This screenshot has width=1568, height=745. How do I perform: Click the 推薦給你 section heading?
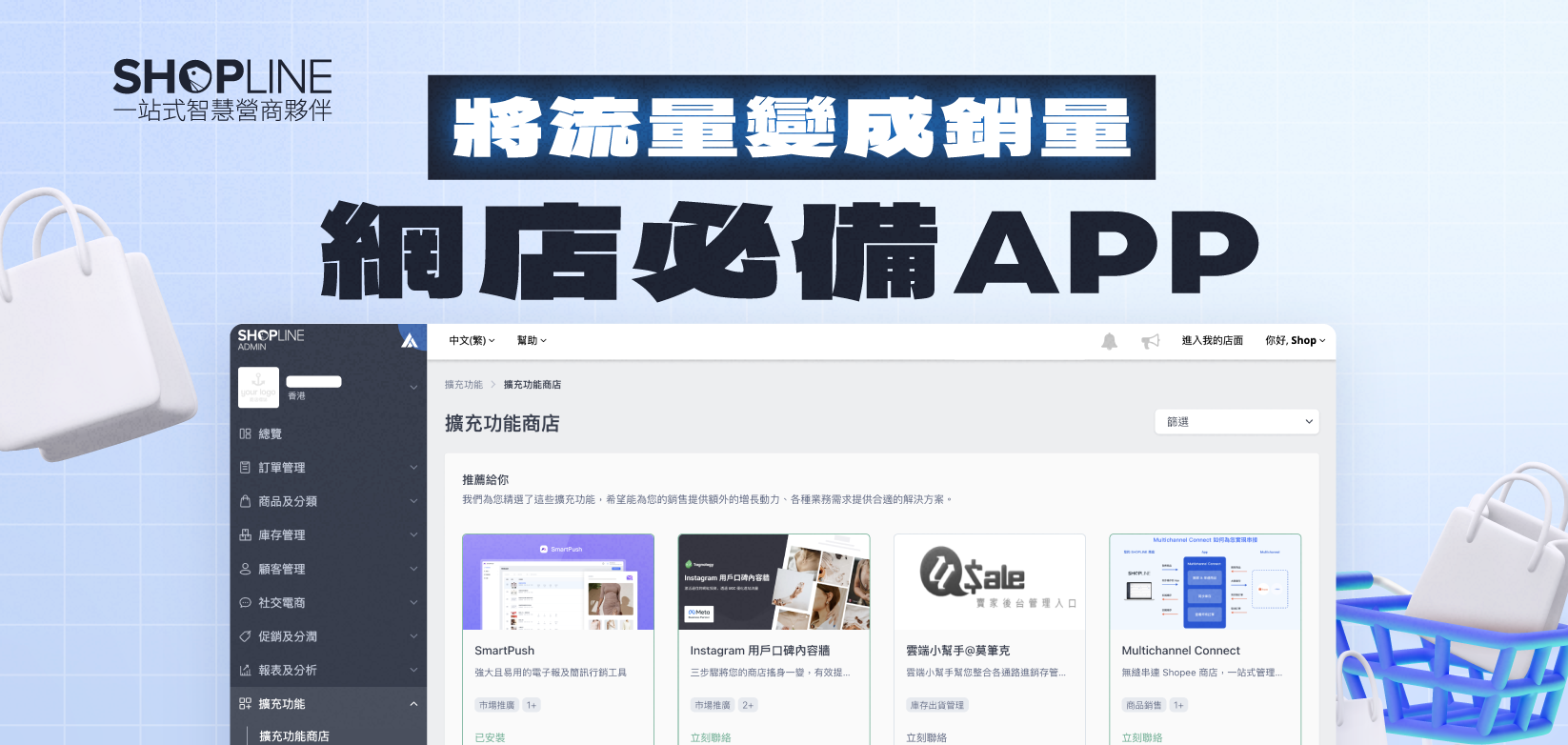click(x=485, y=479)
